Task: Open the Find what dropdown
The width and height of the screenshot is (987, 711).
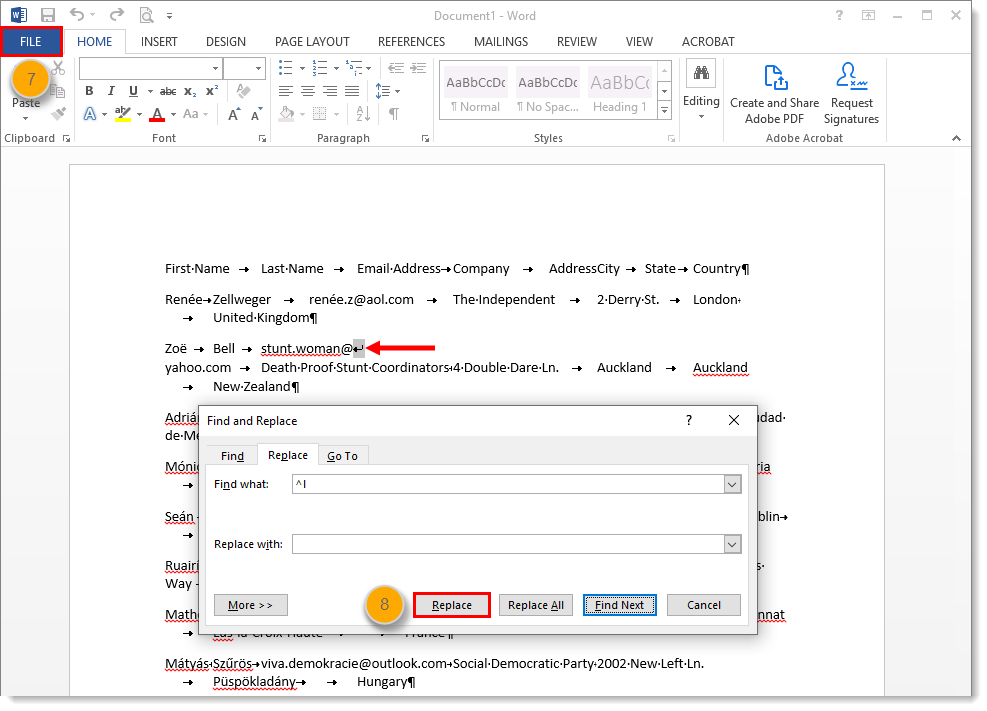Action: click(x=730, y=484)
